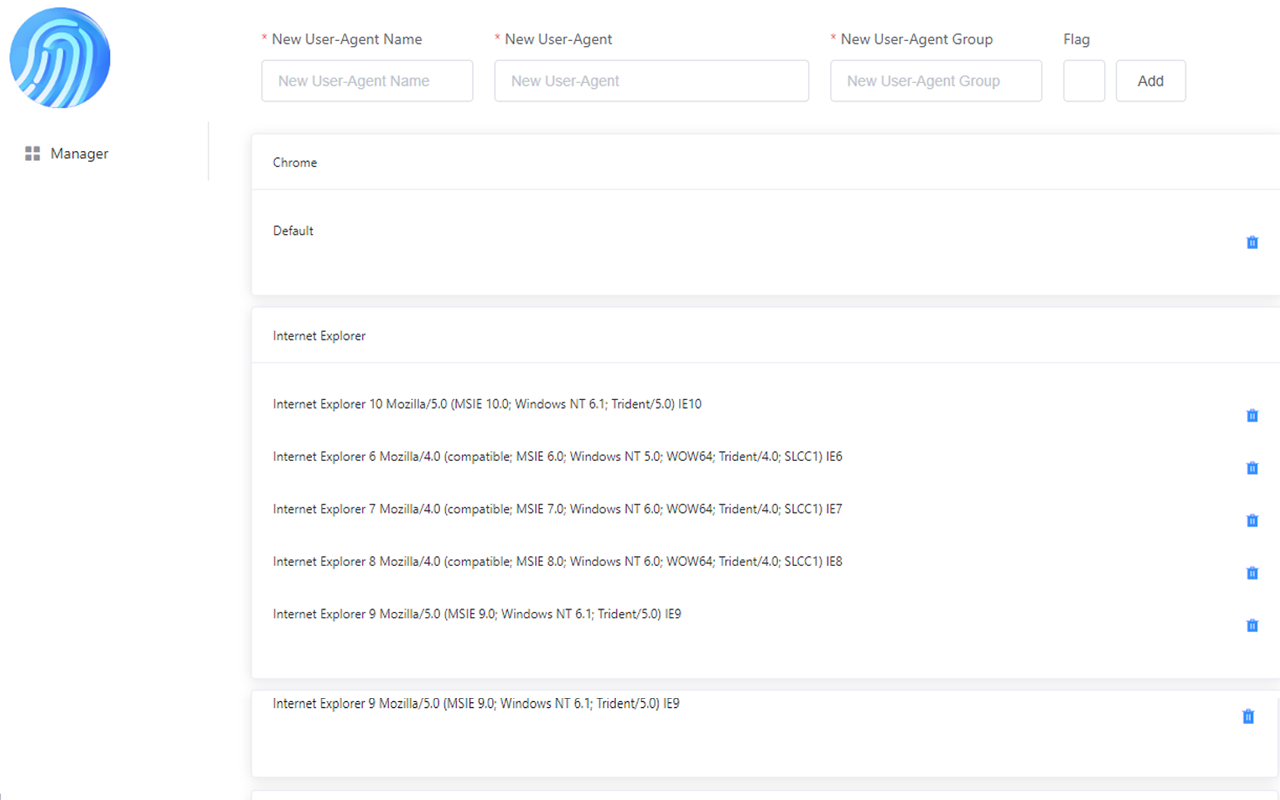Click the fingerprint logo icon
Screen dimensions: 1280x800
(60, 58)
